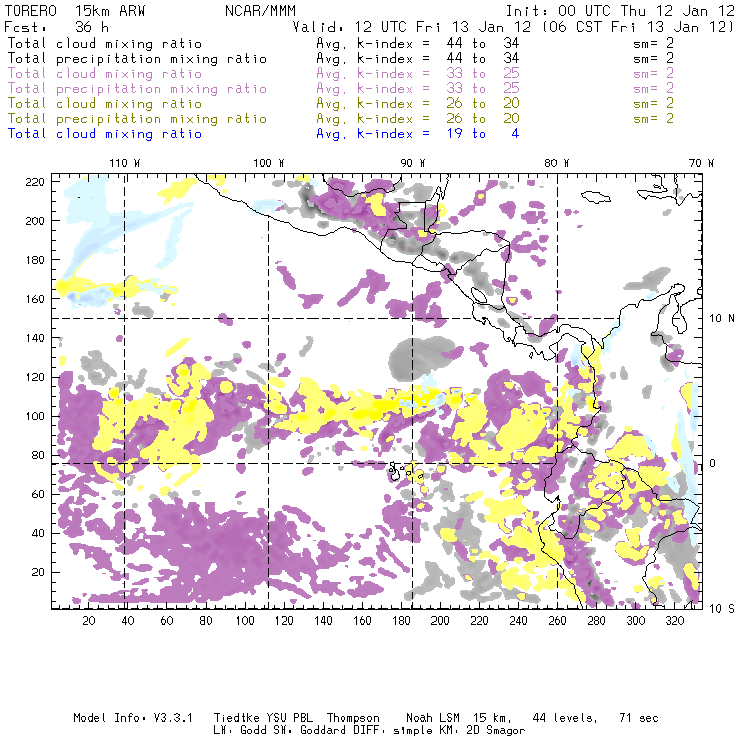740x740 pixels.
Task: Click the '(06 CST Fri 13 Jan 12)' local time text
Action: pos(638,27)
